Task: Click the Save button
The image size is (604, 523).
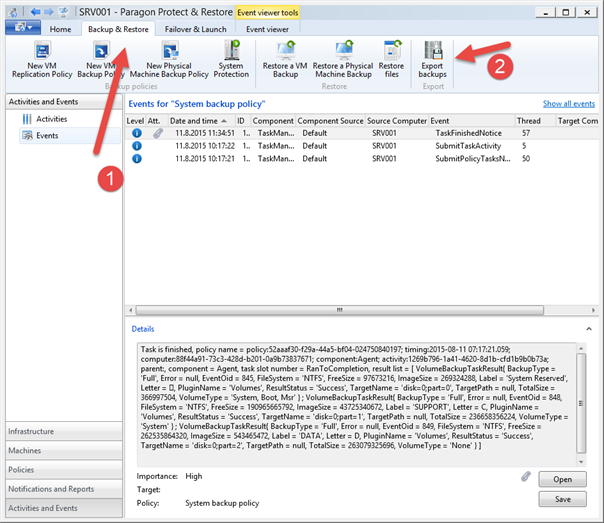Action: 562,499
